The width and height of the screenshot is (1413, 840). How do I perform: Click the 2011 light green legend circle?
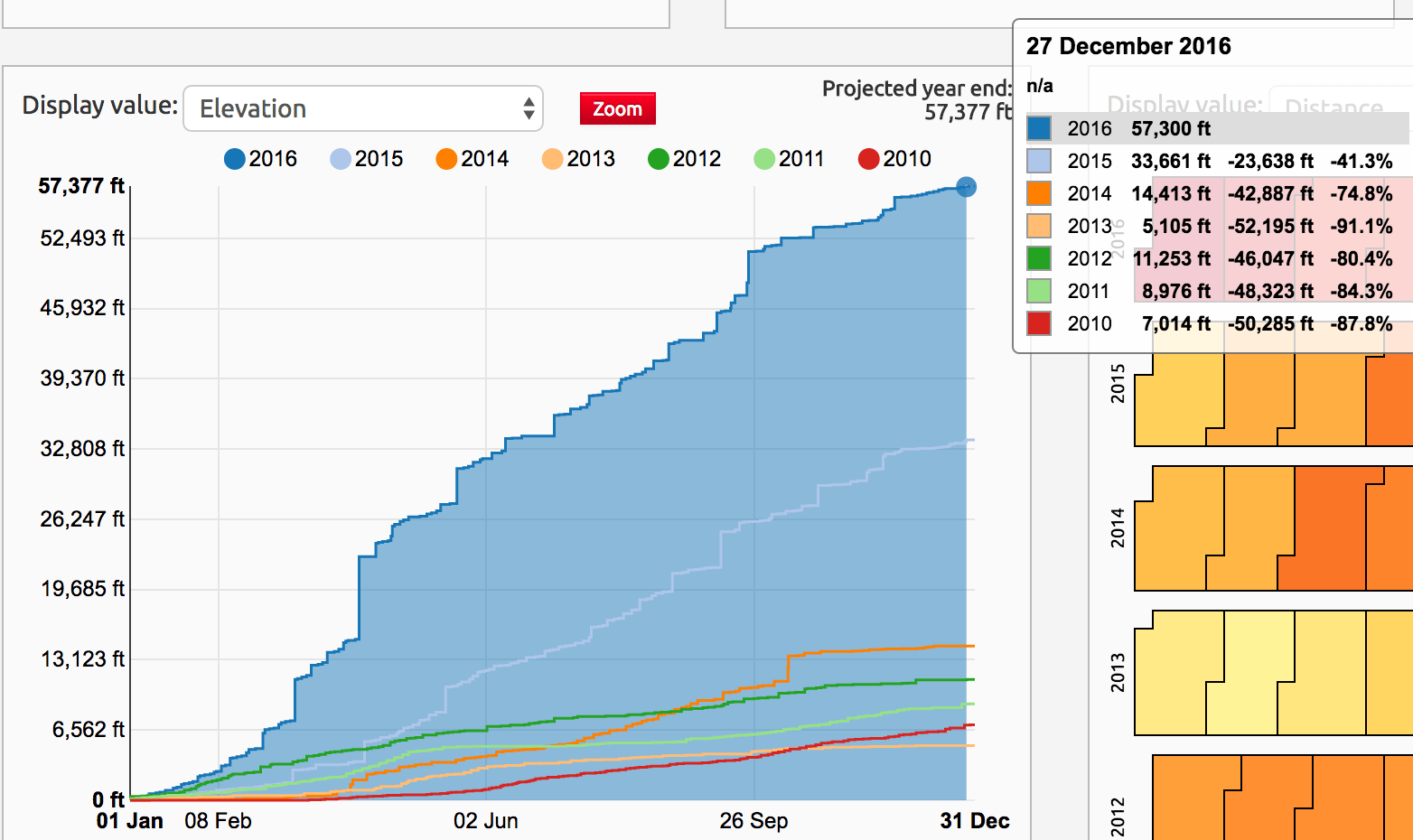point(764,159)
